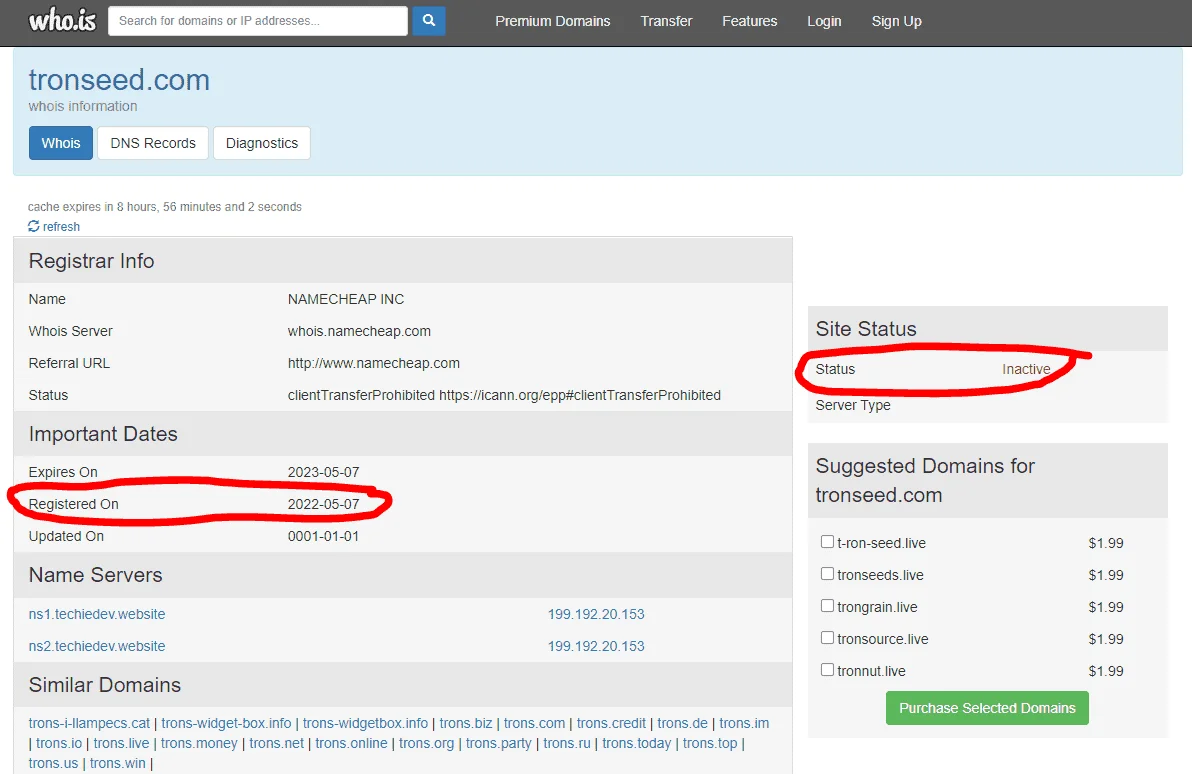Viewport: 1192px width, 774px height.
Task: Open the trons.org similar domain
Action: (x=426, y=743)
